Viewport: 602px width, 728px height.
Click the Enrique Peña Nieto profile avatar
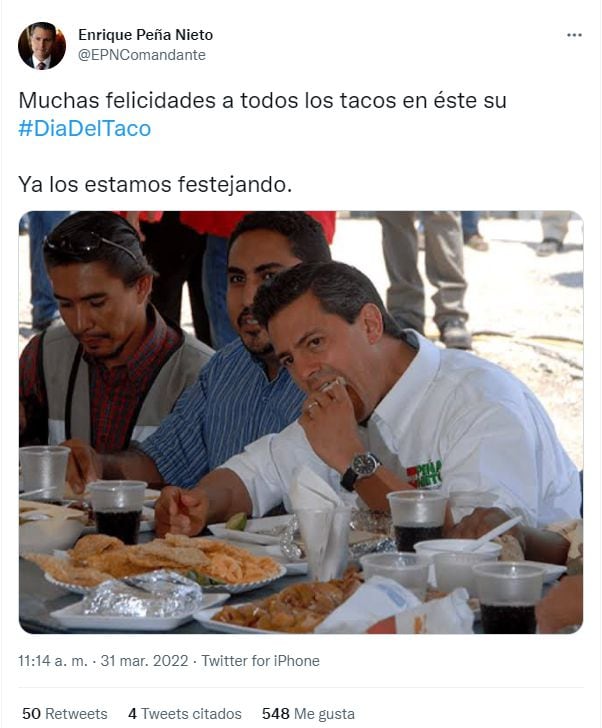tap(42, 46)
